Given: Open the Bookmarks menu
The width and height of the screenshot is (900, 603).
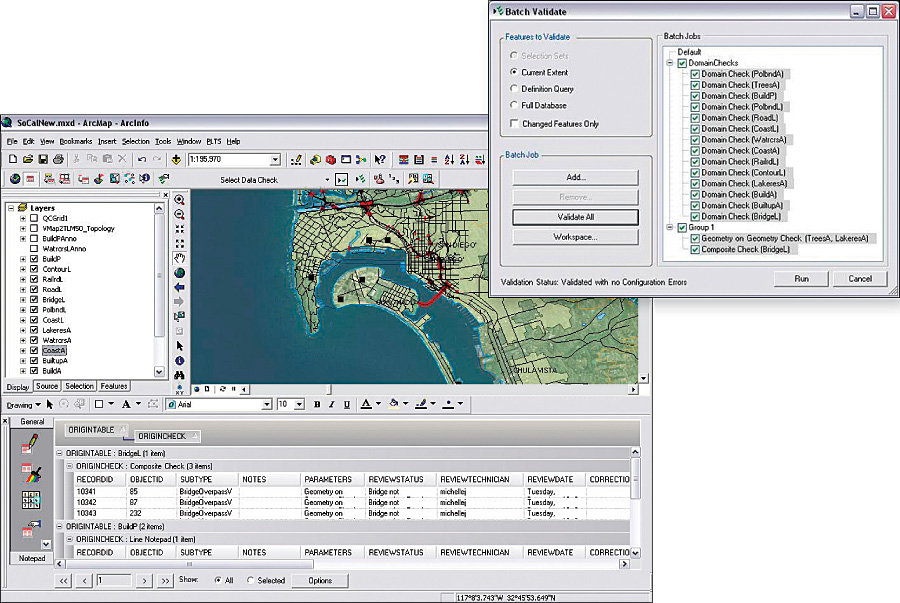Looking at the screenshot, I should (75, 142).
